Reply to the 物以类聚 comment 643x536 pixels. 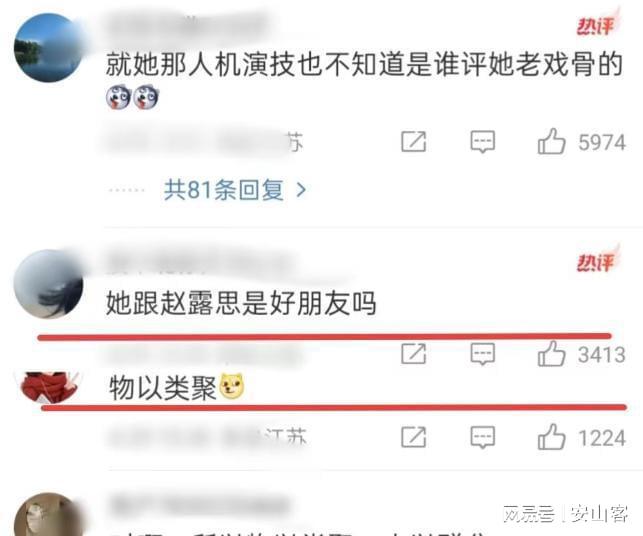click(482, 437)
